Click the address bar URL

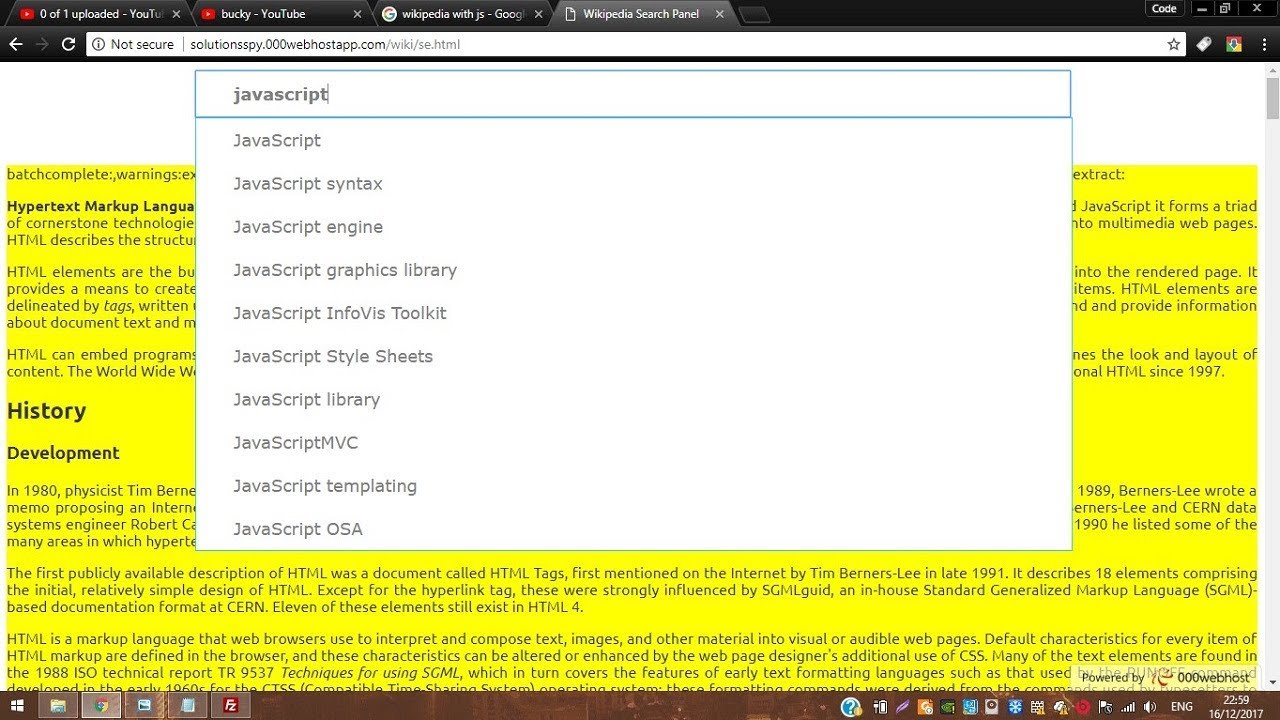tap(325, 44)
